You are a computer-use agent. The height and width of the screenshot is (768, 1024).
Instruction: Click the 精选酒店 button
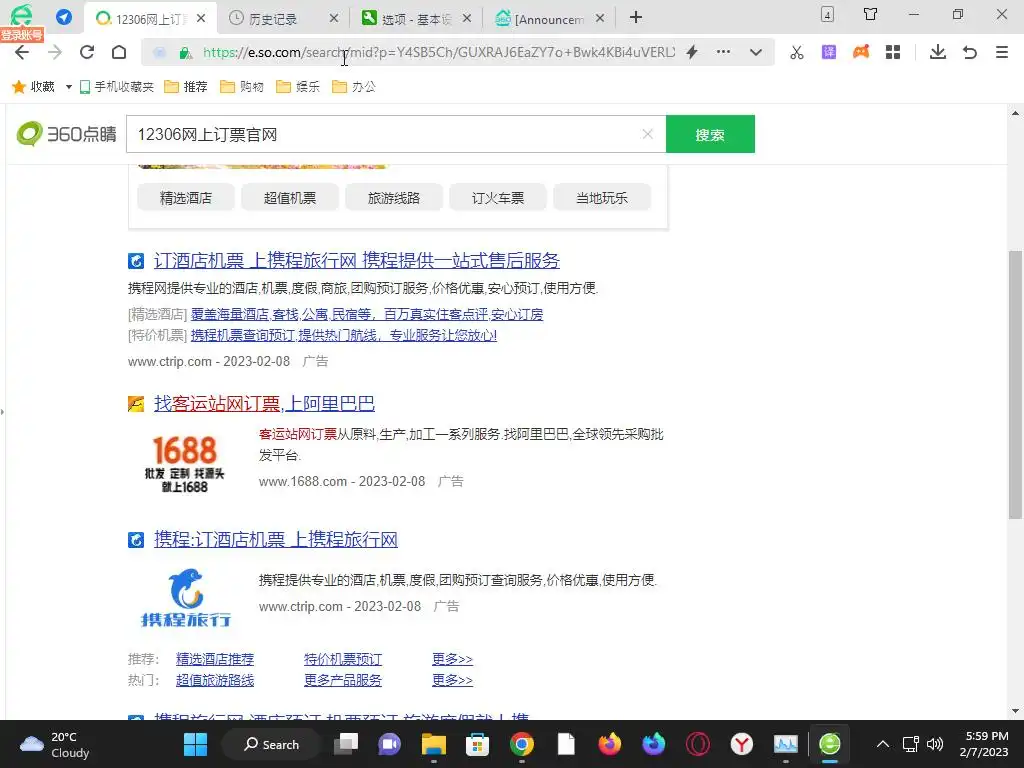tap(186, 197)
